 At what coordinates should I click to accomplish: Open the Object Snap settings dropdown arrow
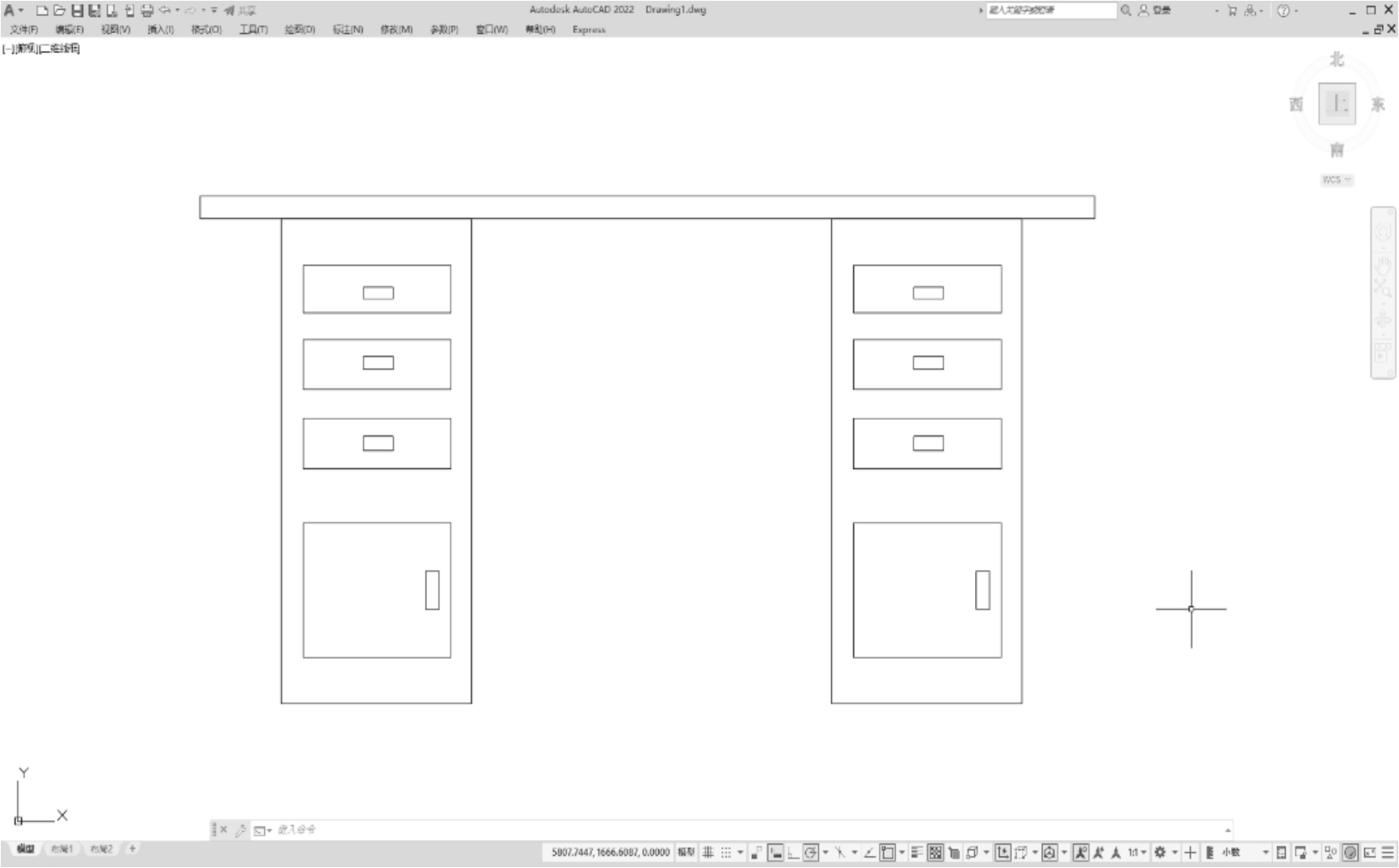(x=902, y=853)
